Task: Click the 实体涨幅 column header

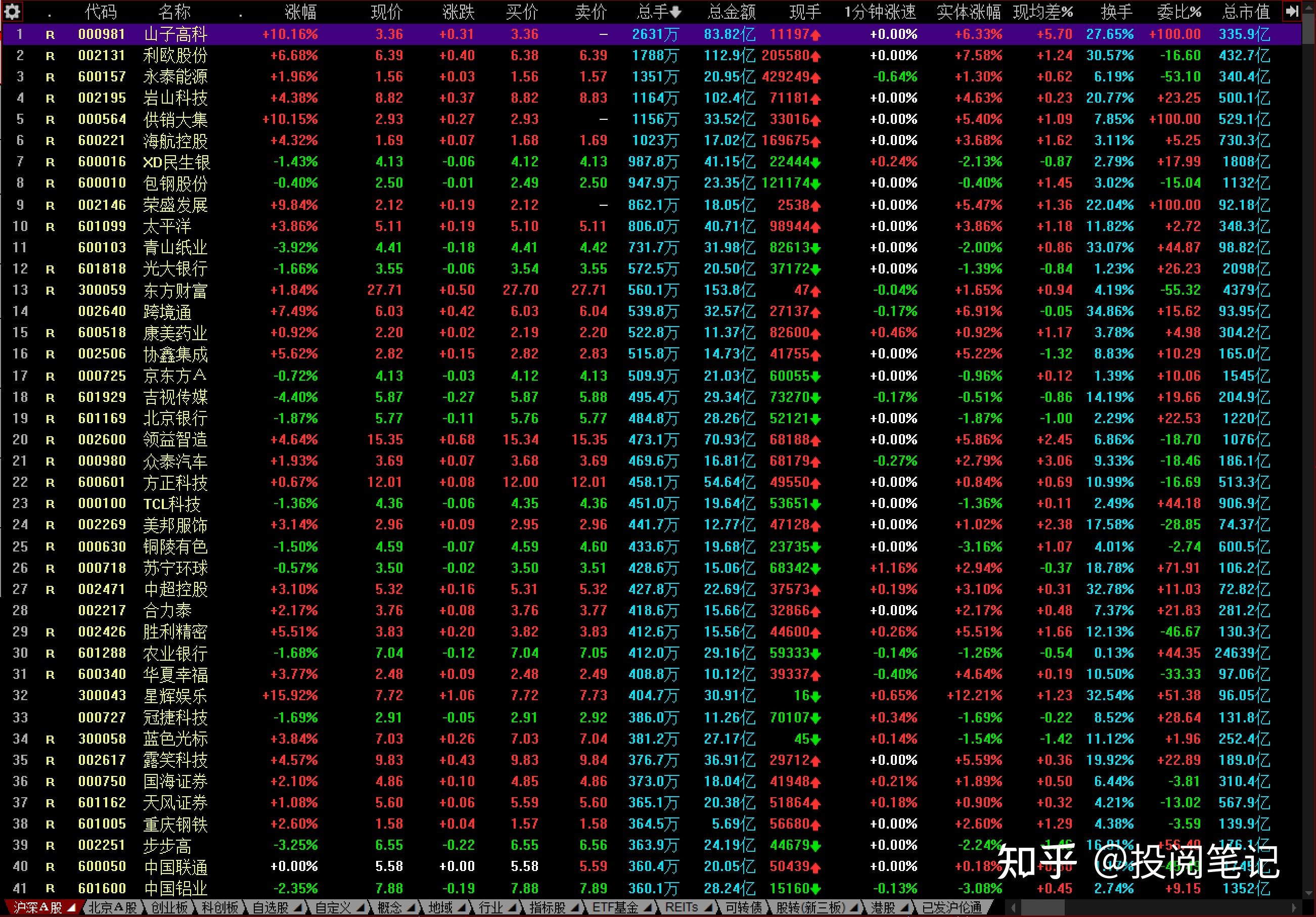Action: (969, 12)
